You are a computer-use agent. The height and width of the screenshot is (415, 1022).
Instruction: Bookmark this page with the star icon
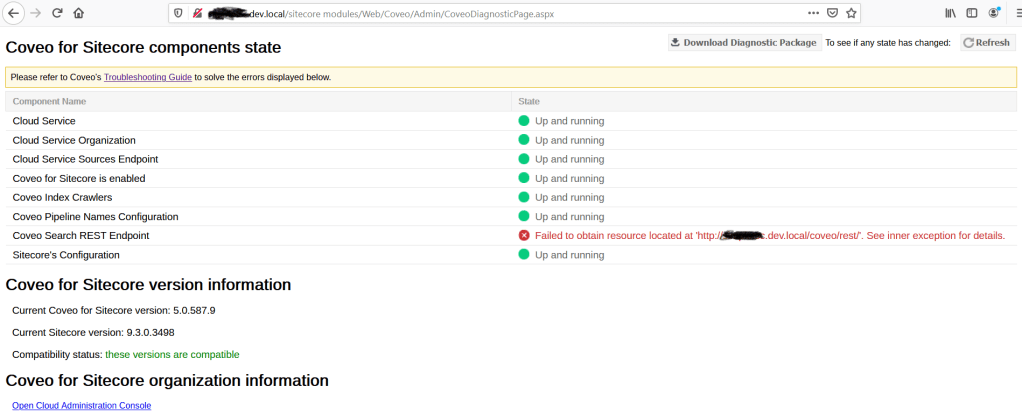tap(851, 13)
